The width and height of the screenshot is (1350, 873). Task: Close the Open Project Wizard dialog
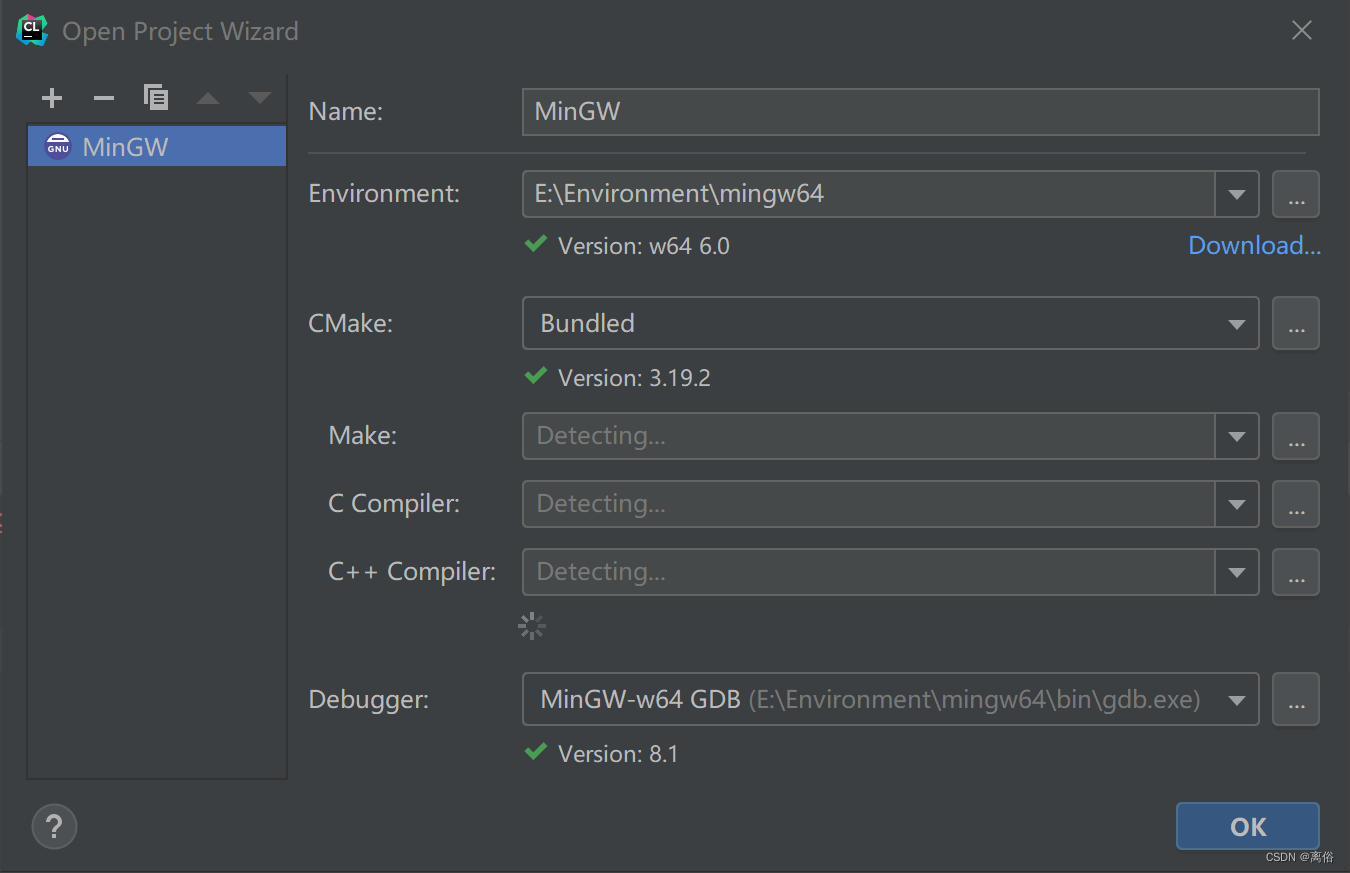(x=1302, y=31)
